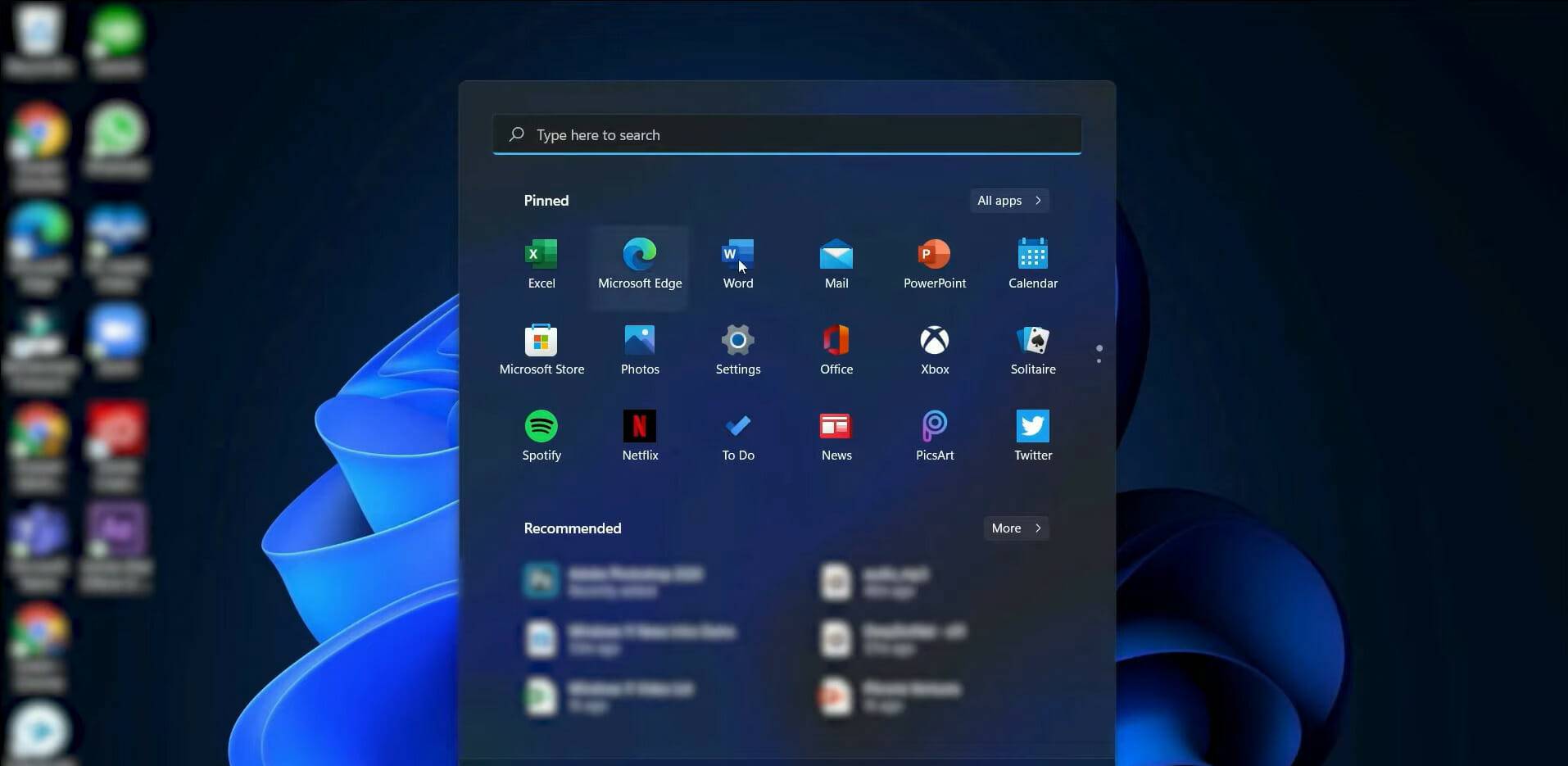This screenshot has height=766, width=1568.
Task: Show more Recommended items
Action: pyautogui.click(x=1014, y=528)
